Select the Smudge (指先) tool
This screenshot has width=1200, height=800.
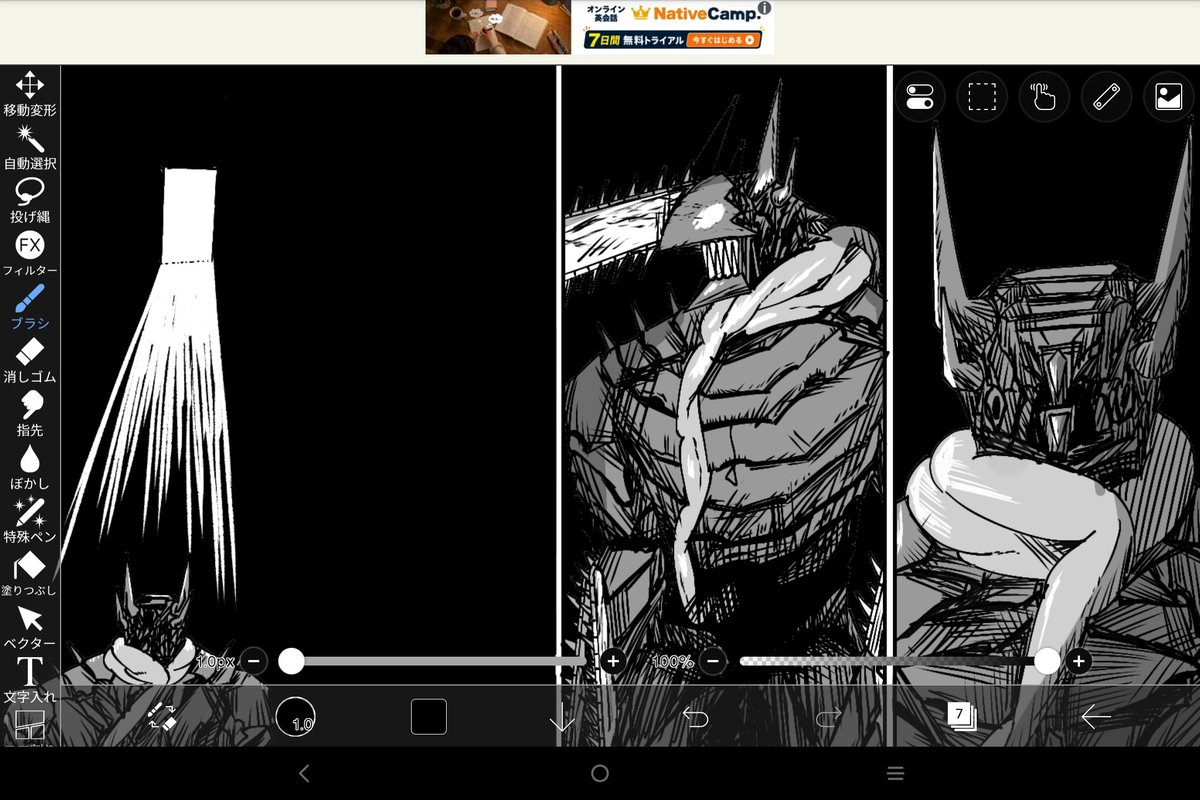click(30, 413)
